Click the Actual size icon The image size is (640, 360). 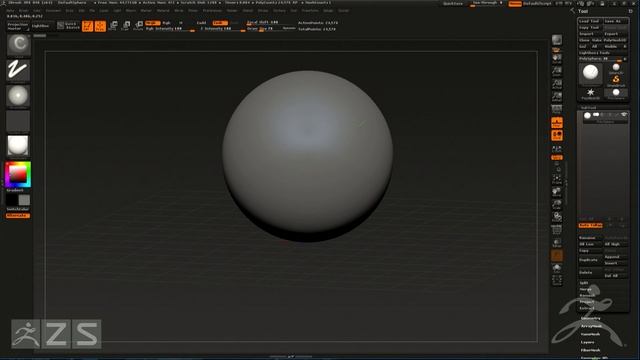coord(557,84)
